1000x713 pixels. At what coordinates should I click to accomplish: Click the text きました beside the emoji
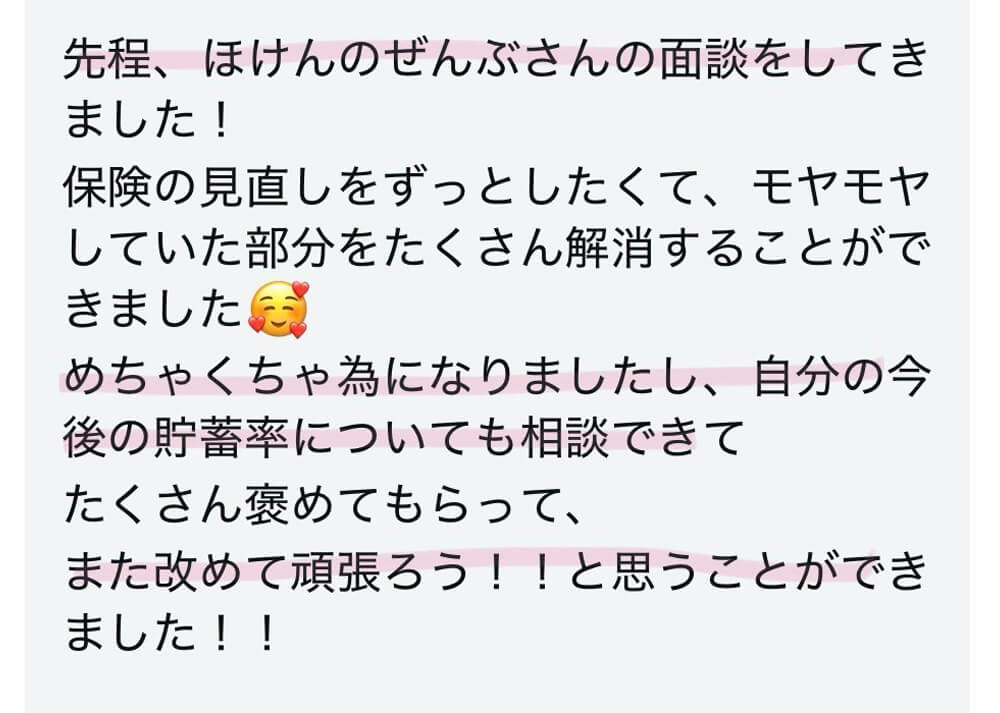(154, 310)
